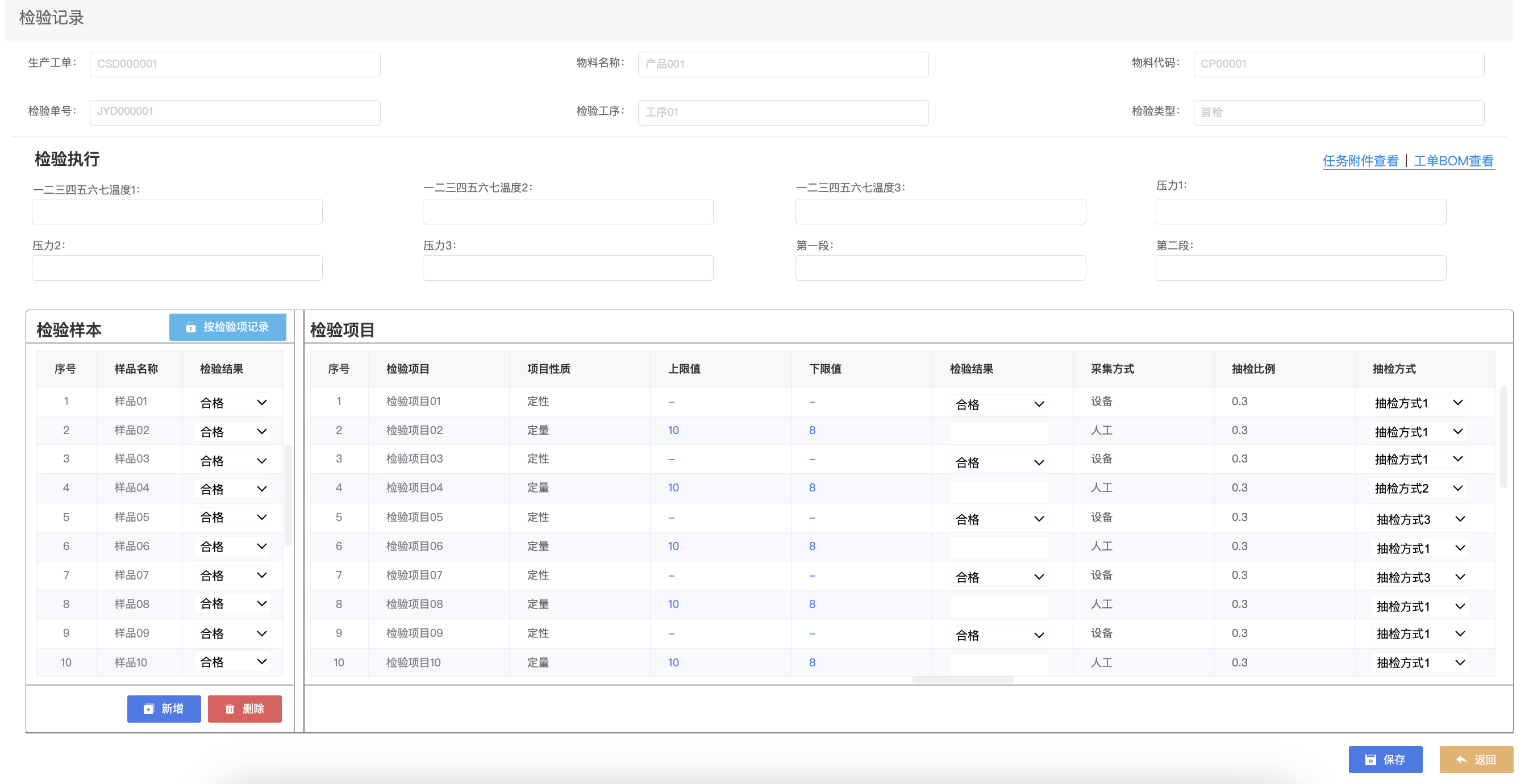Click the 检验类型 input field
The image size is (1533, 784).
(1339, 112)
